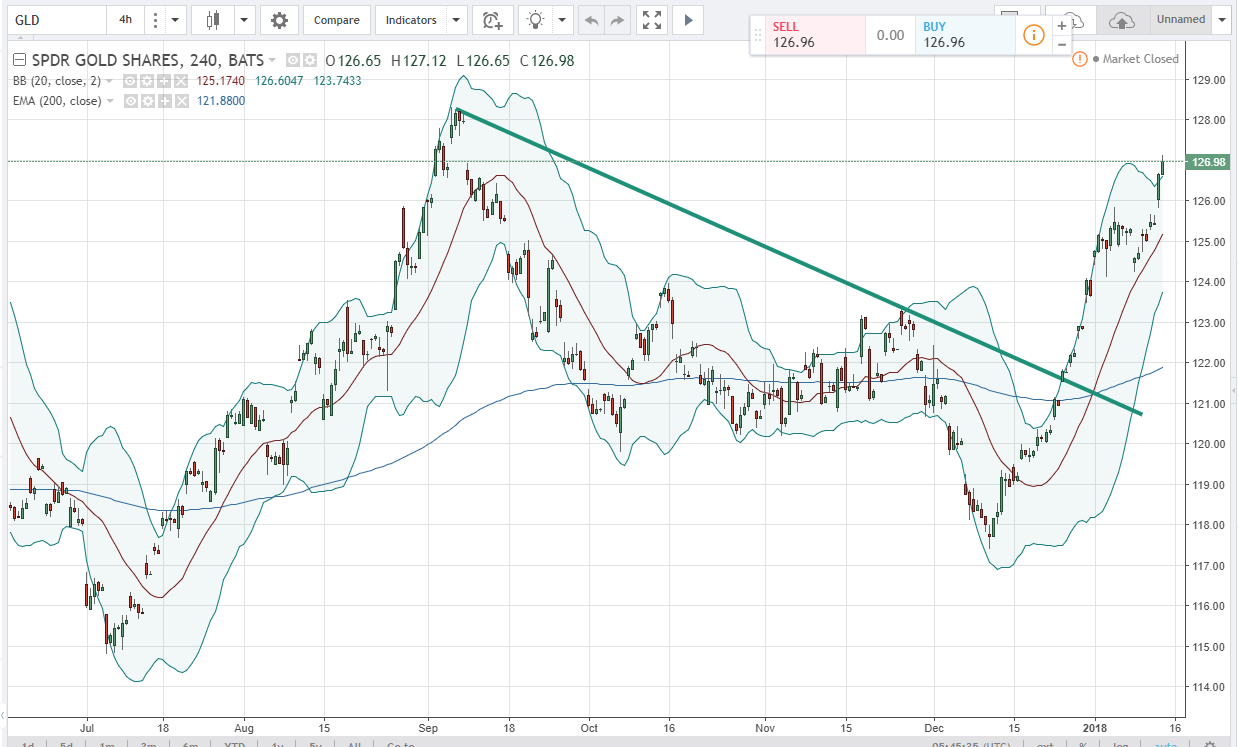This screenshot has height=747, width=1239.
Task: Open the Indicators dropdown arrow
Action: pos(456,20)
